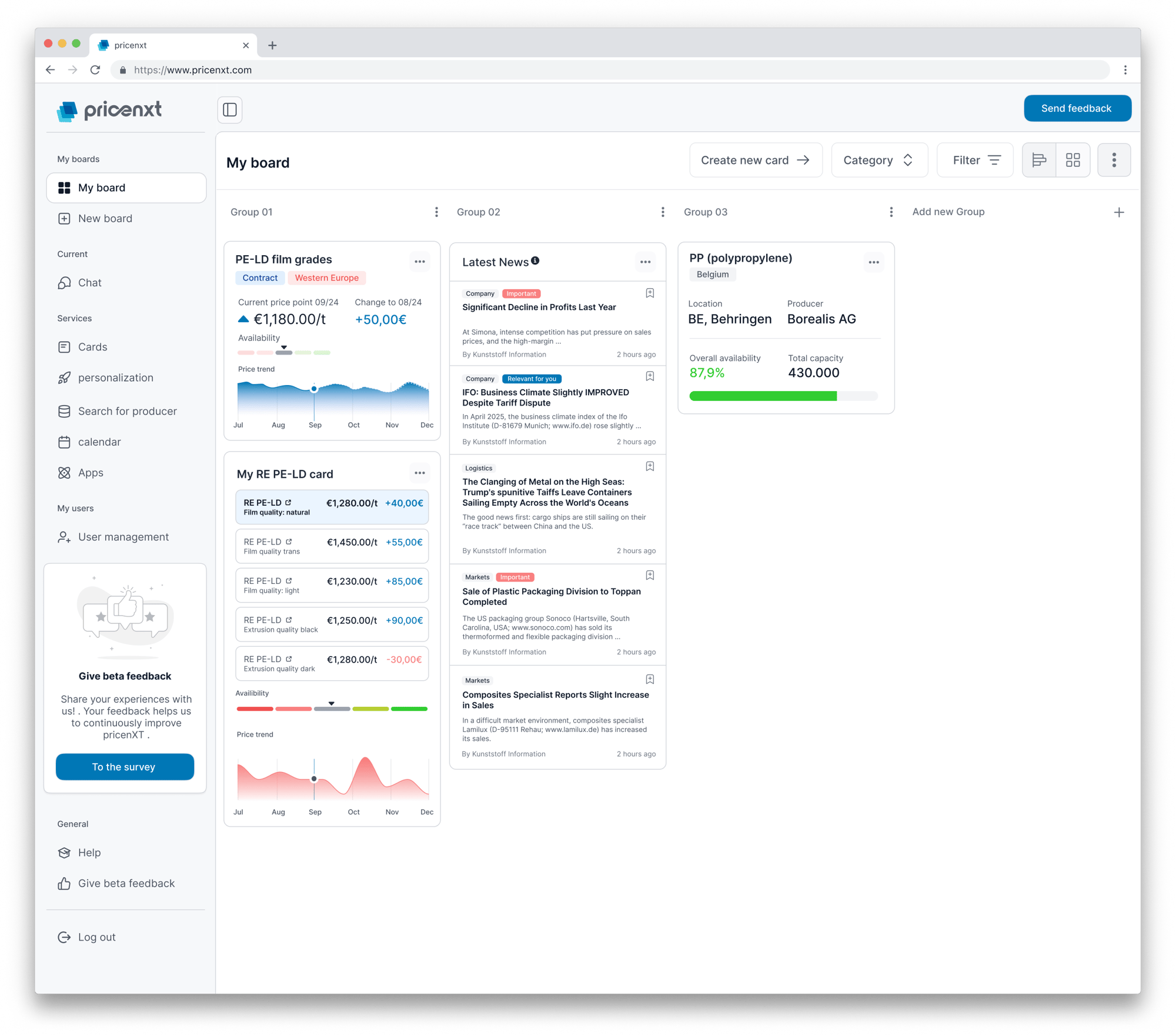Open Search for producer in the sidebar
The width and height of the screenshot is (1176, 1036).
point(127,411)
